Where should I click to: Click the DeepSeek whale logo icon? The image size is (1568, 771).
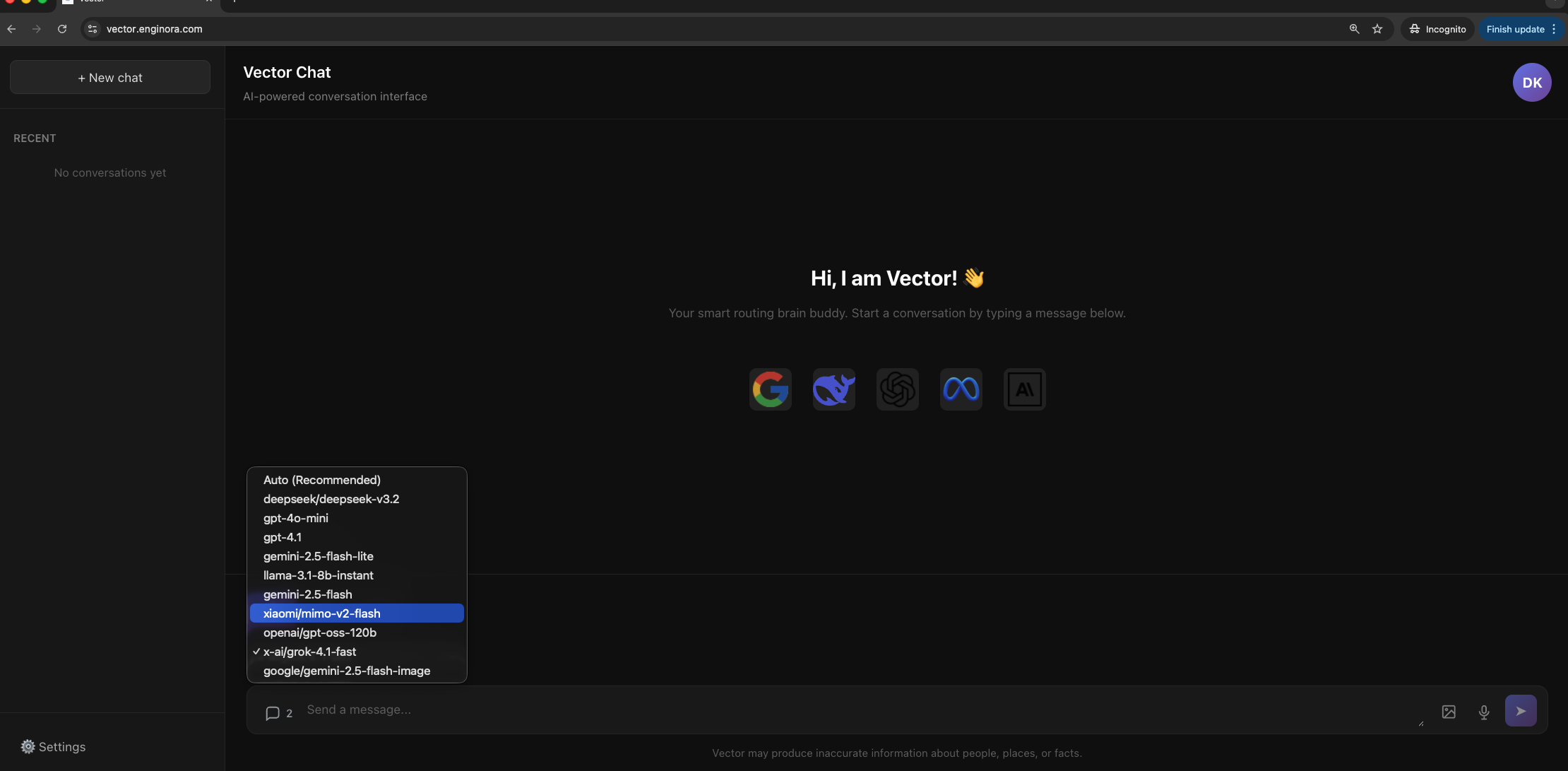[x=833, y=389]
